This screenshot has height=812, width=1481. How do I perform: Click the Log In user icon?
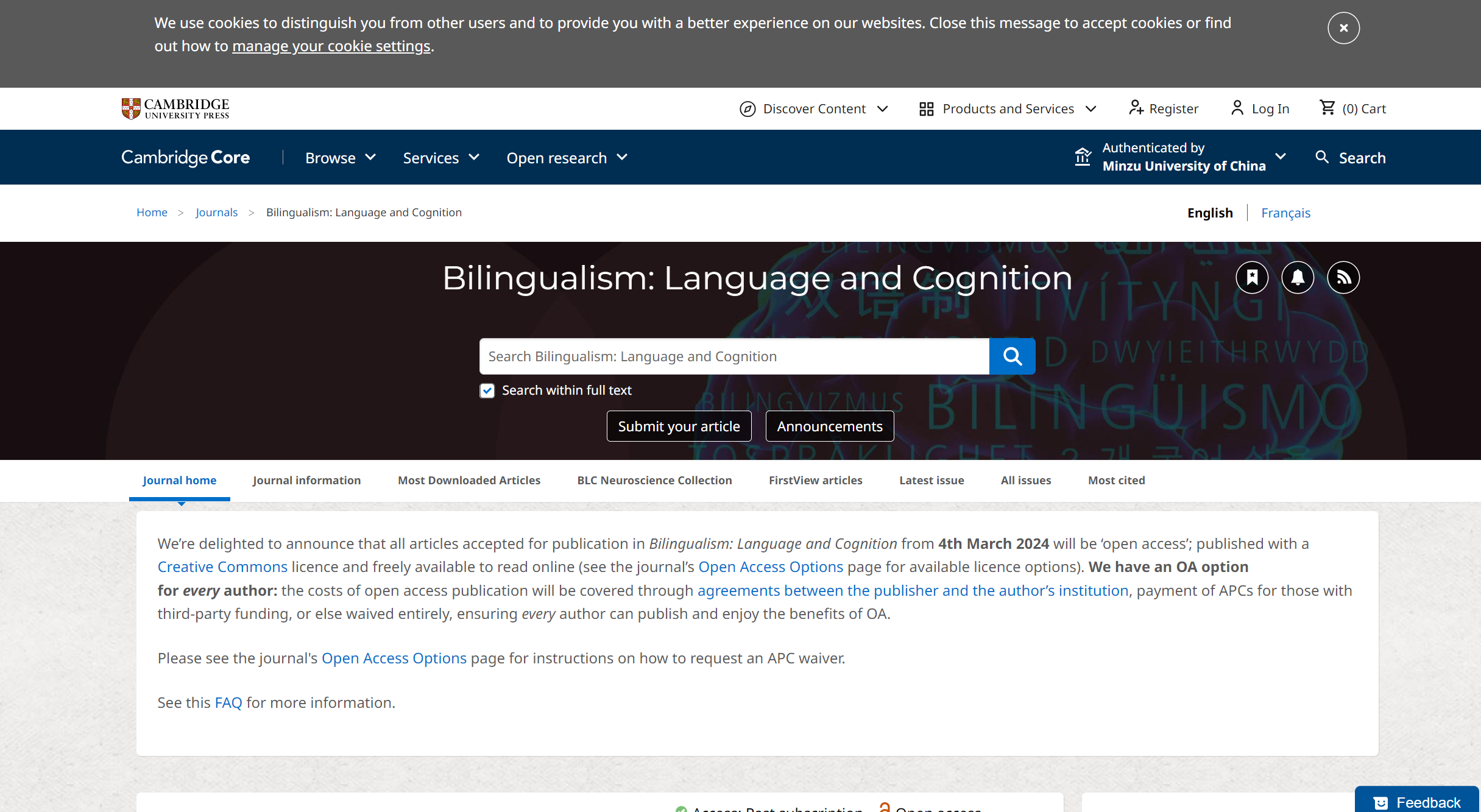1237,108
